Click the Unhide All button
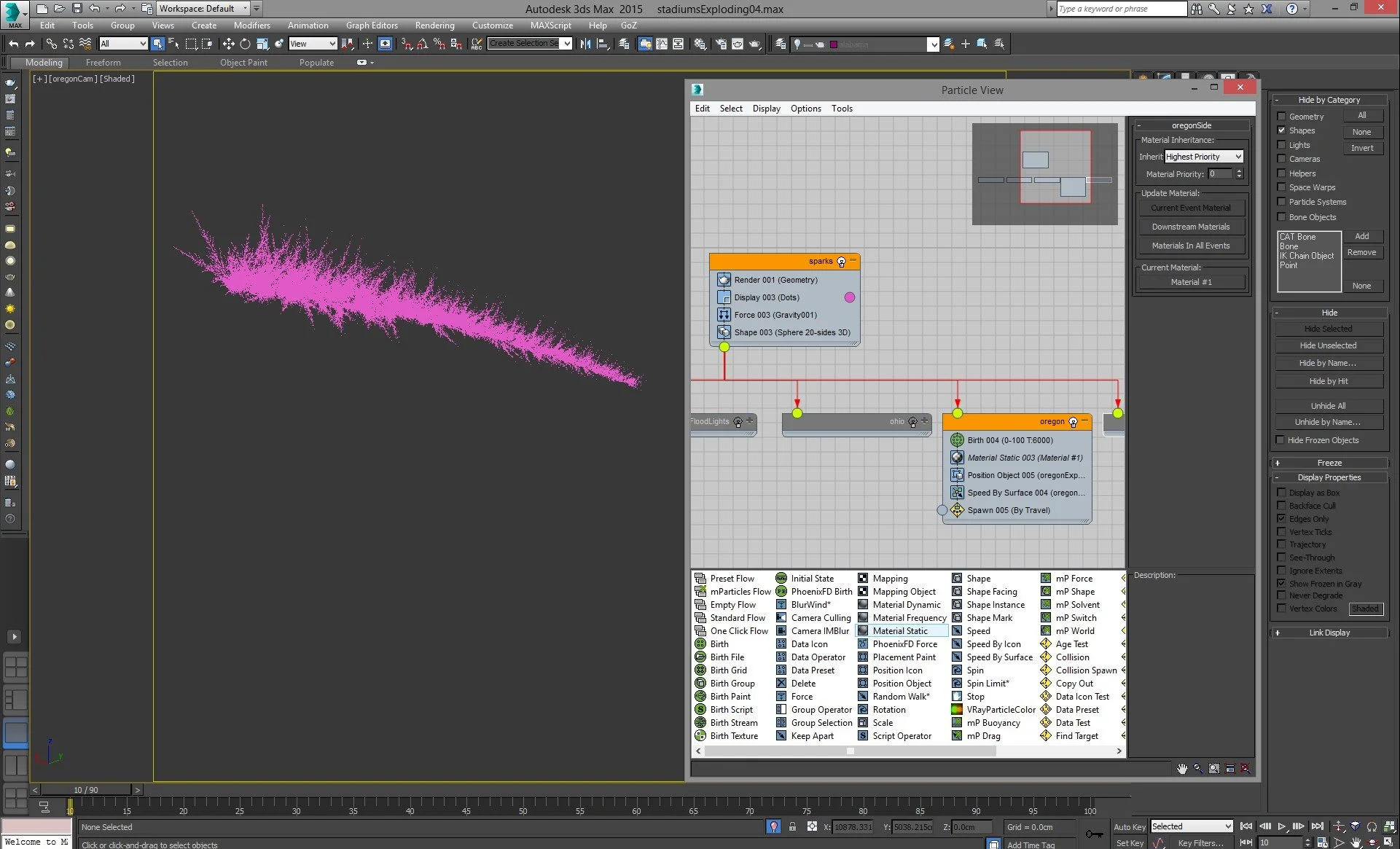This screenshot has height=849, width=1400. point(1328,406)
